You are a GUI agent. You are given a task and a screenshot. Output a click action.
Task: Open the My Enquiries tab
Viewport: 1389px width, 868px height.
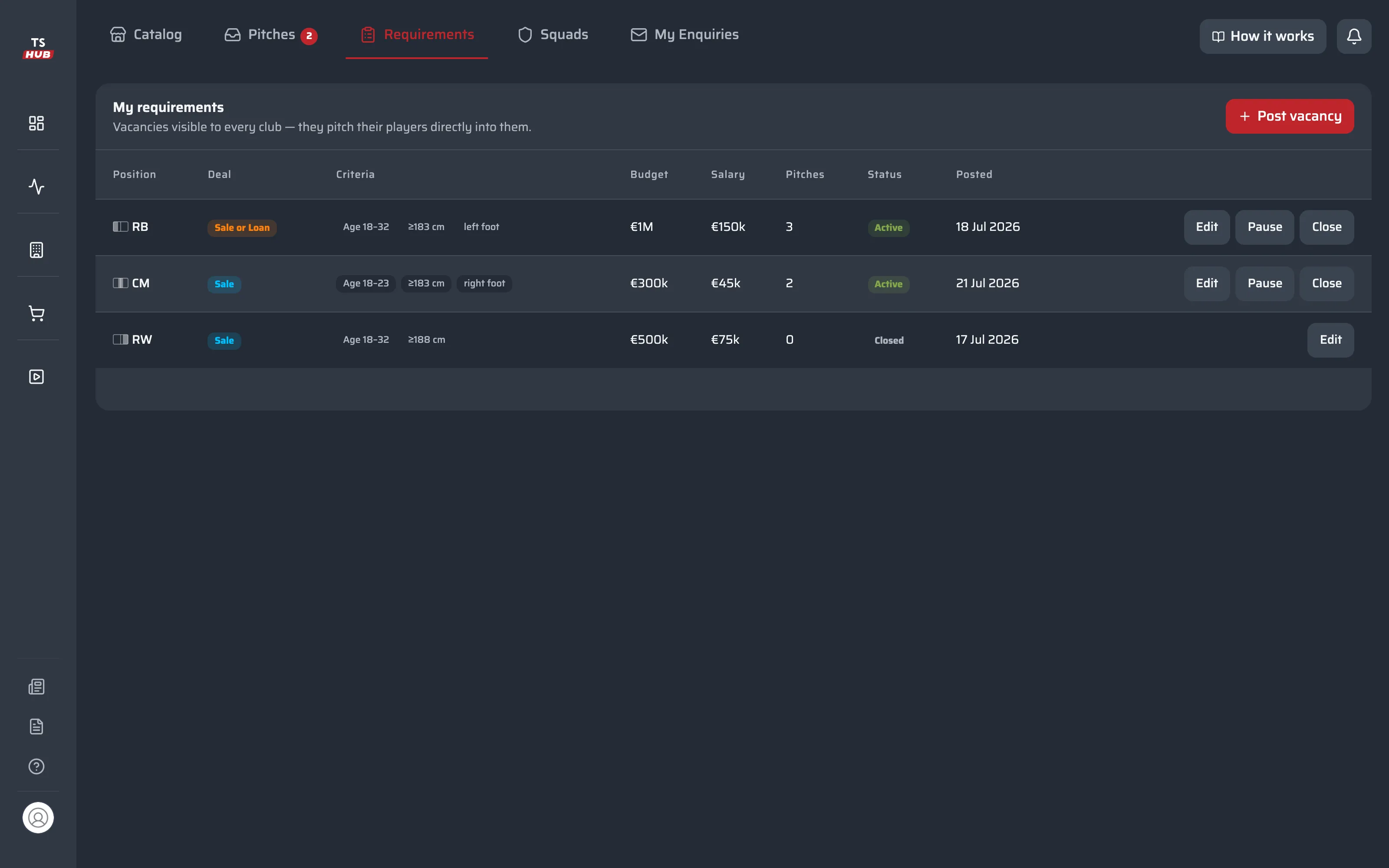[x=684, y=34]
